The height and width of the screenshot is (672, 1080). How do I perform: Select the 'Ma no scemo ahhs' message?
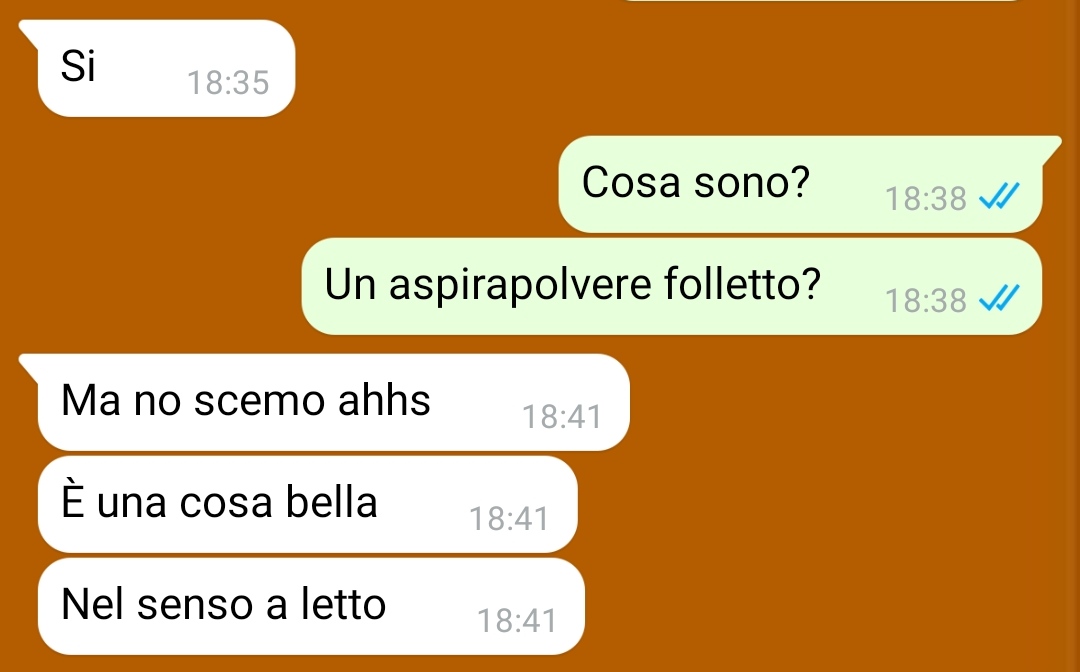click(x=333, y=402)
